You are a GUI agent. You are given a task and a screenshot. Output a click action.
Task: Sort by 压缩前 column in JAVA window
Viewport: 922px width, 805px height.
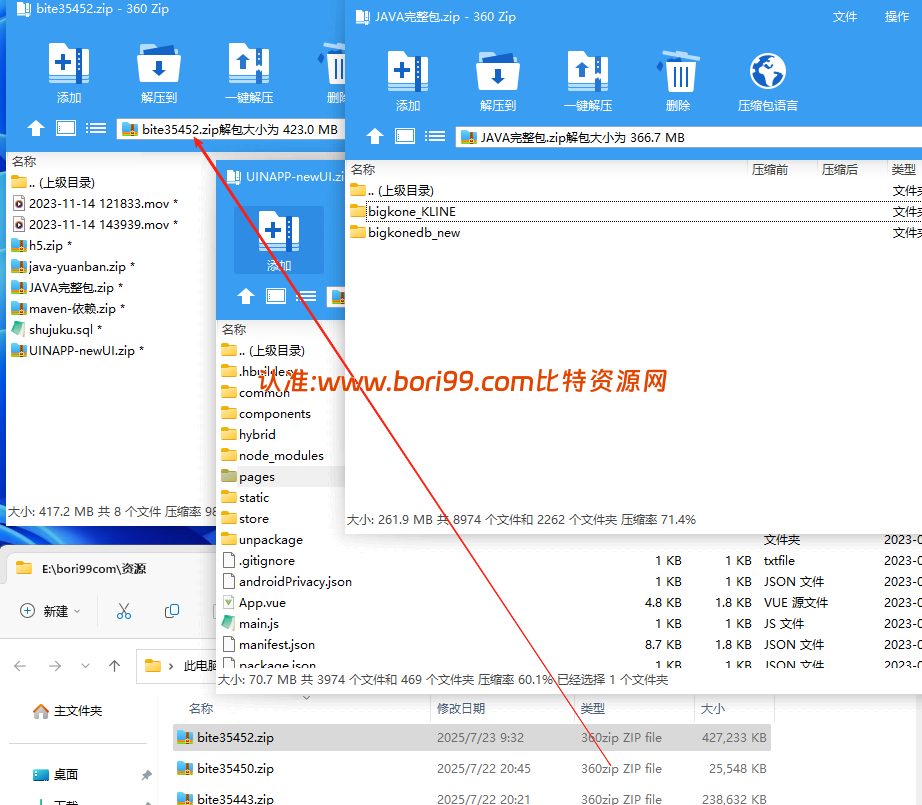point(769,170)
